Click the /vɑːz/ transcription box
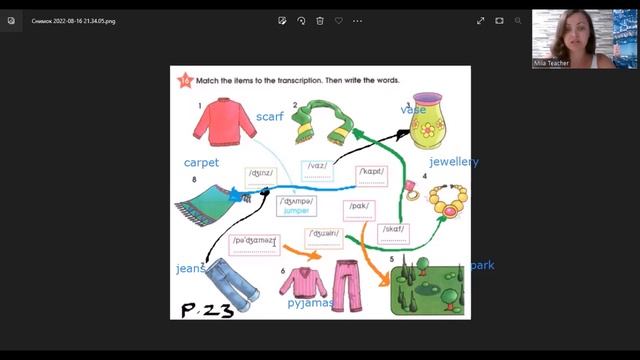Screen dimensions: 640x360 318,171
